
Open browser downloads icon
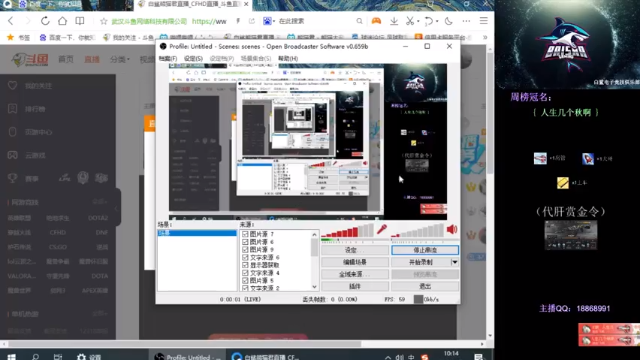click(x=394, y=21)
